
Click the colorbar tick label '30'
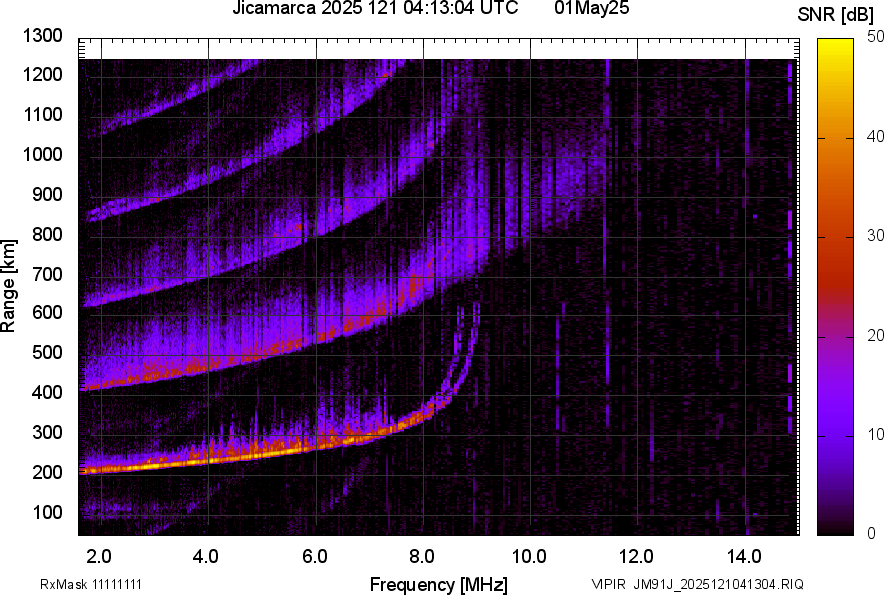(875, 236)
